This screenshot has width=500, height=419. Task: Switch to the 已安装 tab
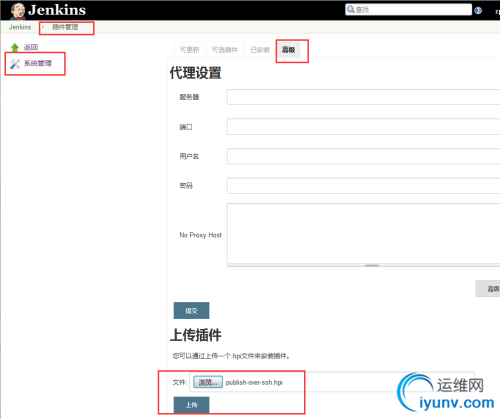coord(260,50)
